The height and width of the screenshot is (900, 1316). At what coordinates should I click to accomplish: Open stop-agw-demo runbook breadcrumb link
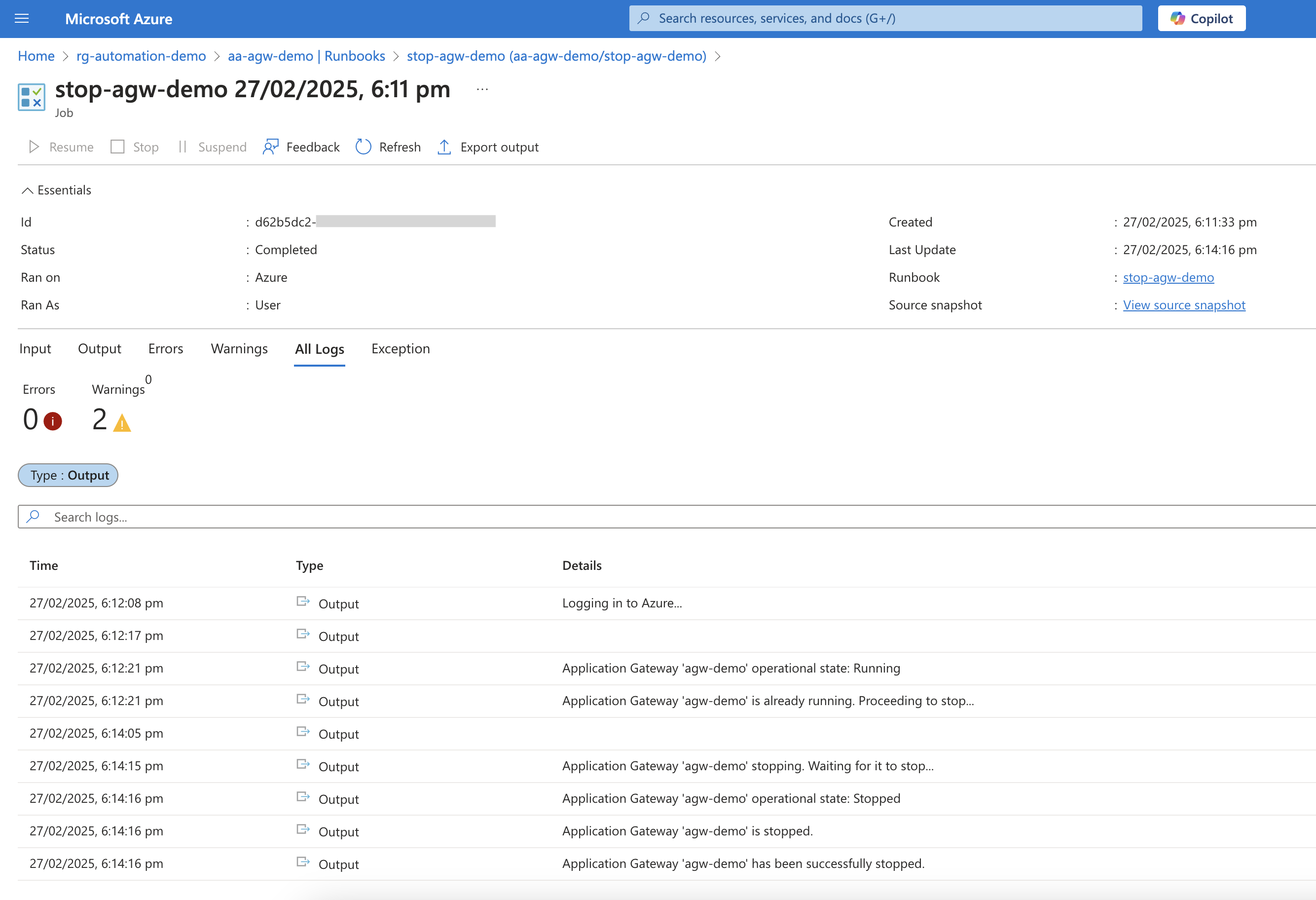click(x=557, y=56)
